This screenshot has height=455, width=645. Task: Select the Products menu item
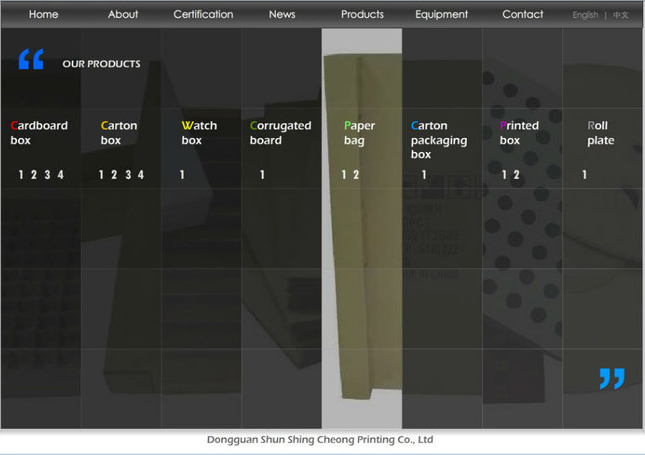click(x=362, y=14)
